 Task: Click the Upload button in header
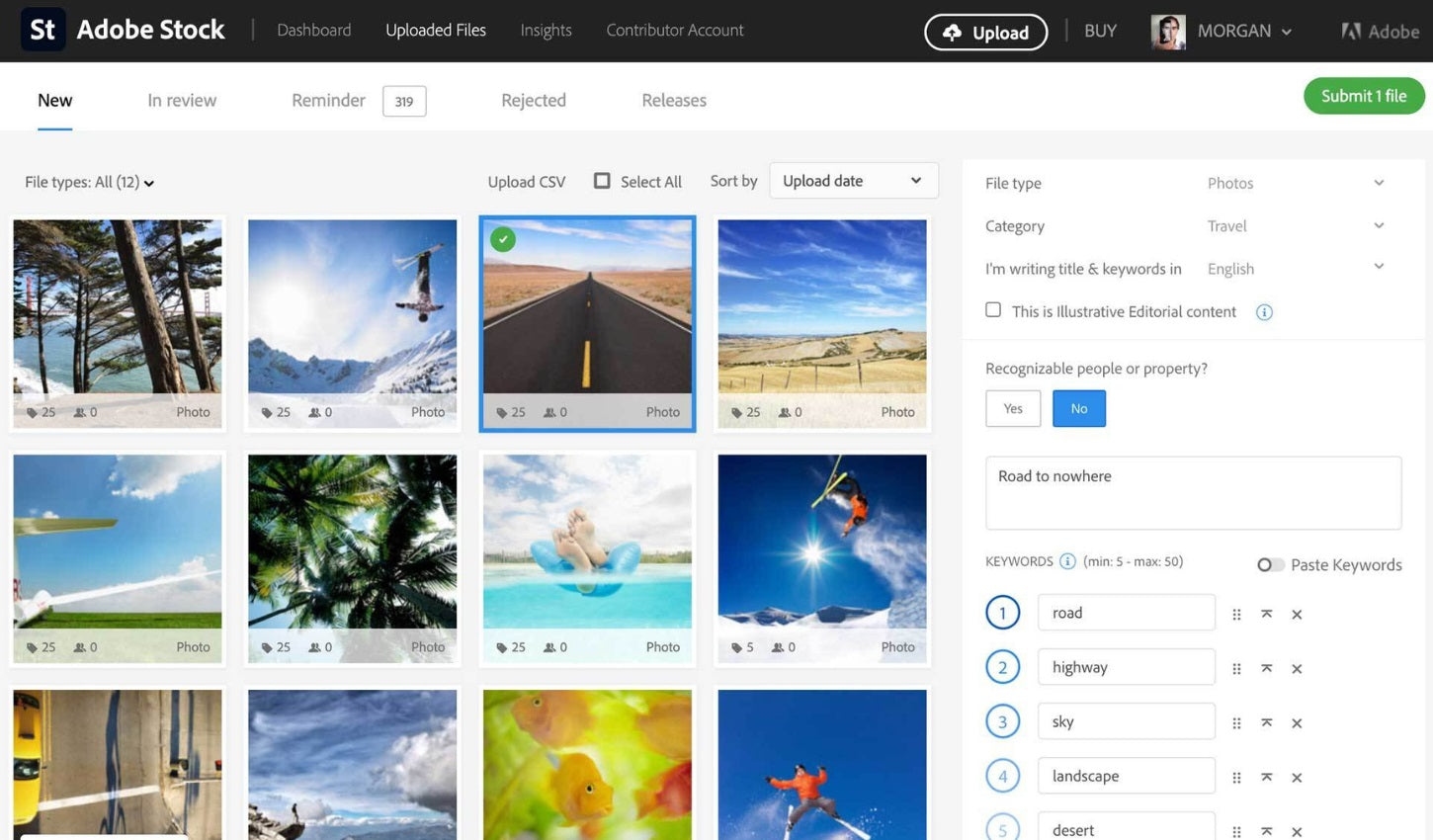[985, 33]
